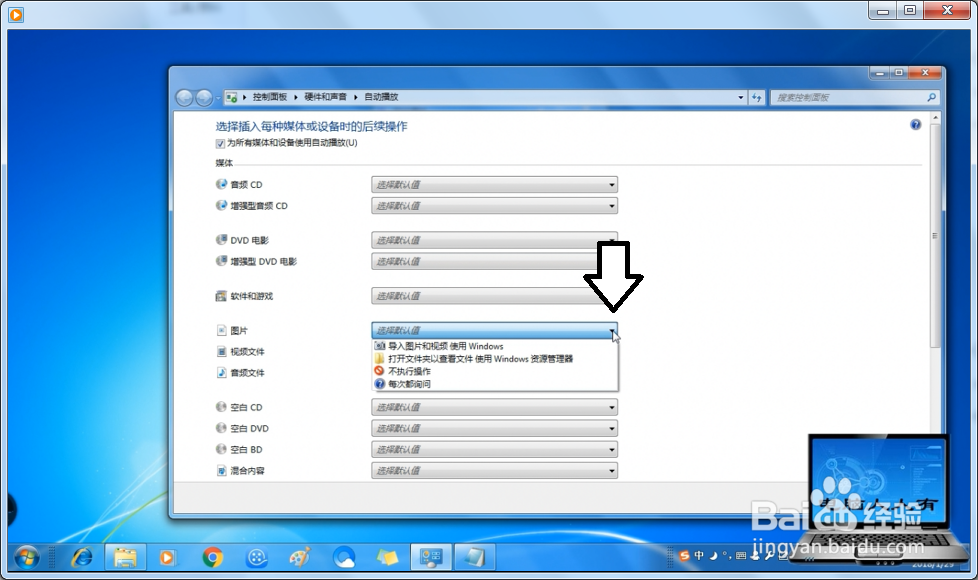Go to 控制面板 breadcrumb
The width and height of the screenshot is (978, 580).
[270, 97]
